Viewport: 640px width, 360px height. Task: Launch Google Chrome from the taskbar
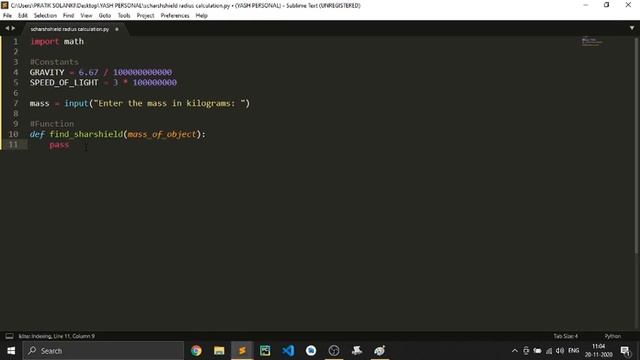[196, 351]
